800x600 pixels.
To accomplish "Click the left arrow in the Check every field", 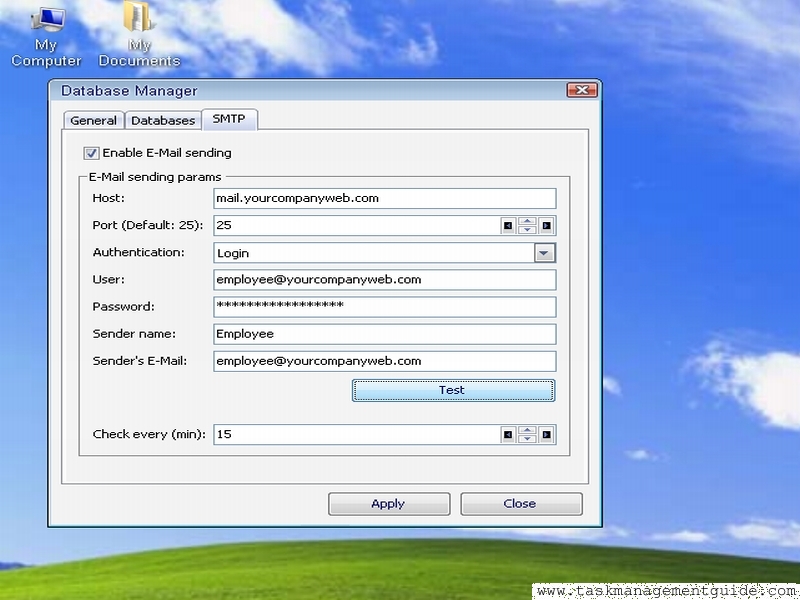I will pos(508,435).
